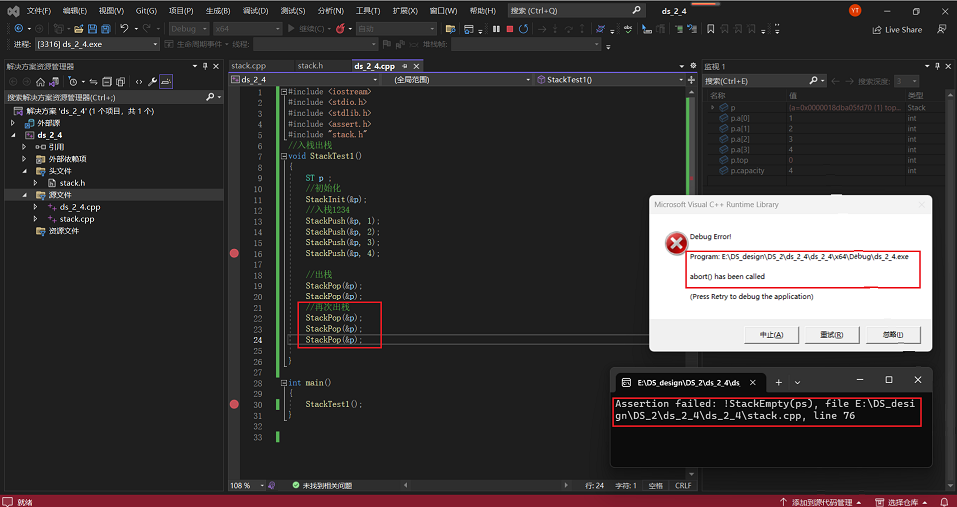
Task: Click the Hot Reload flame icon
Action: tap(341, 29)
